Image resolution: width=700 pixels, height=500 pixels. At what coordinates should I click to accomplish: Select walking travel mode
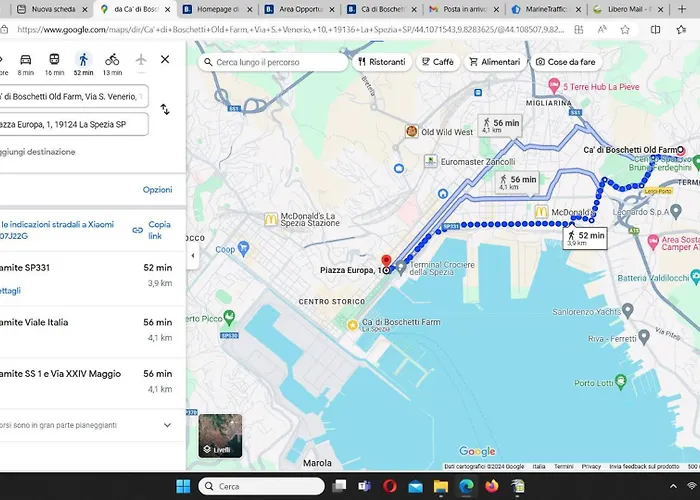pos(83,59)
